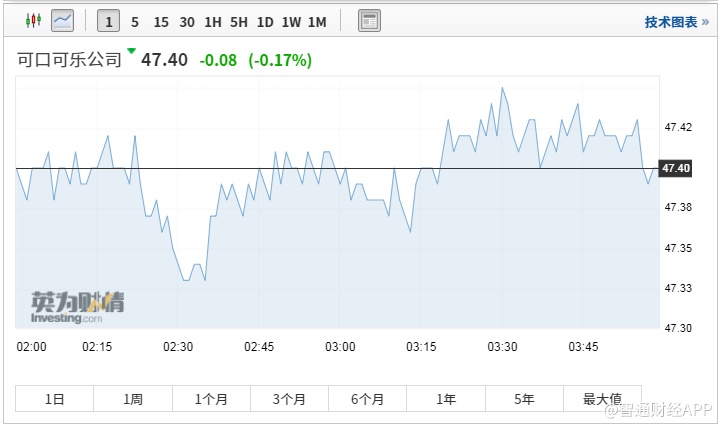Click the -0.08 price change value
The image size is (722, 429).
218,60
